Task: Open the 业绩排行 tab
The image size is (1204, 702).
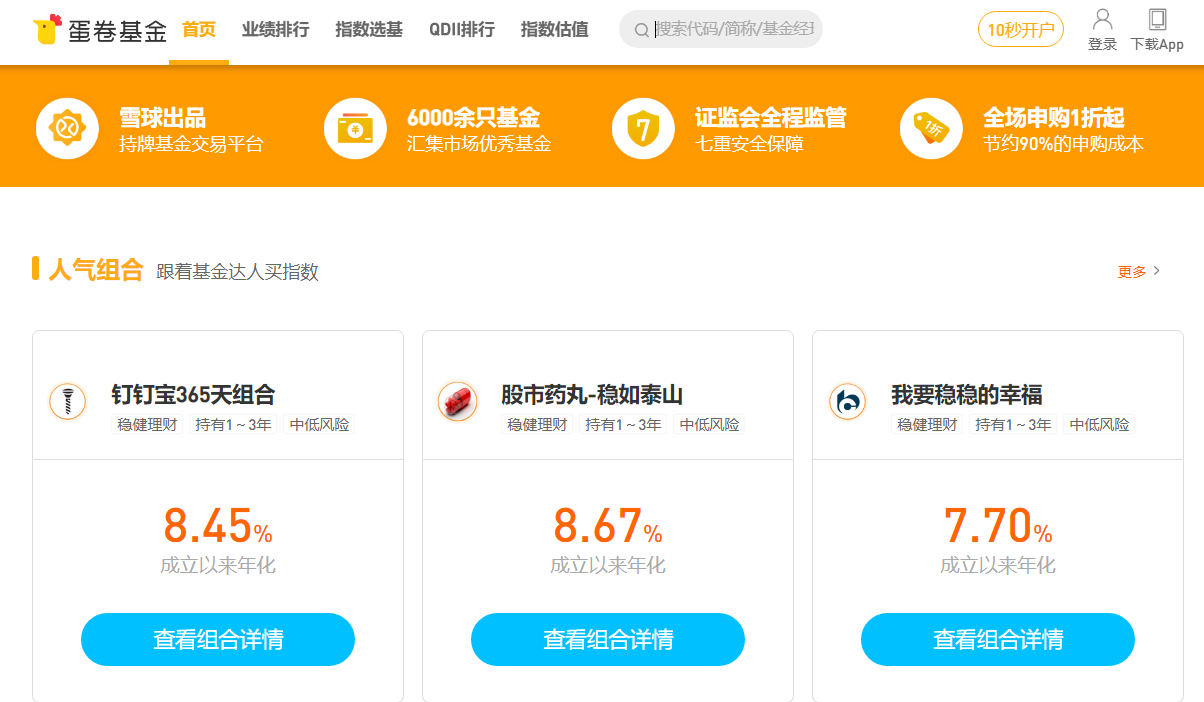Action: tap(276, 29)
